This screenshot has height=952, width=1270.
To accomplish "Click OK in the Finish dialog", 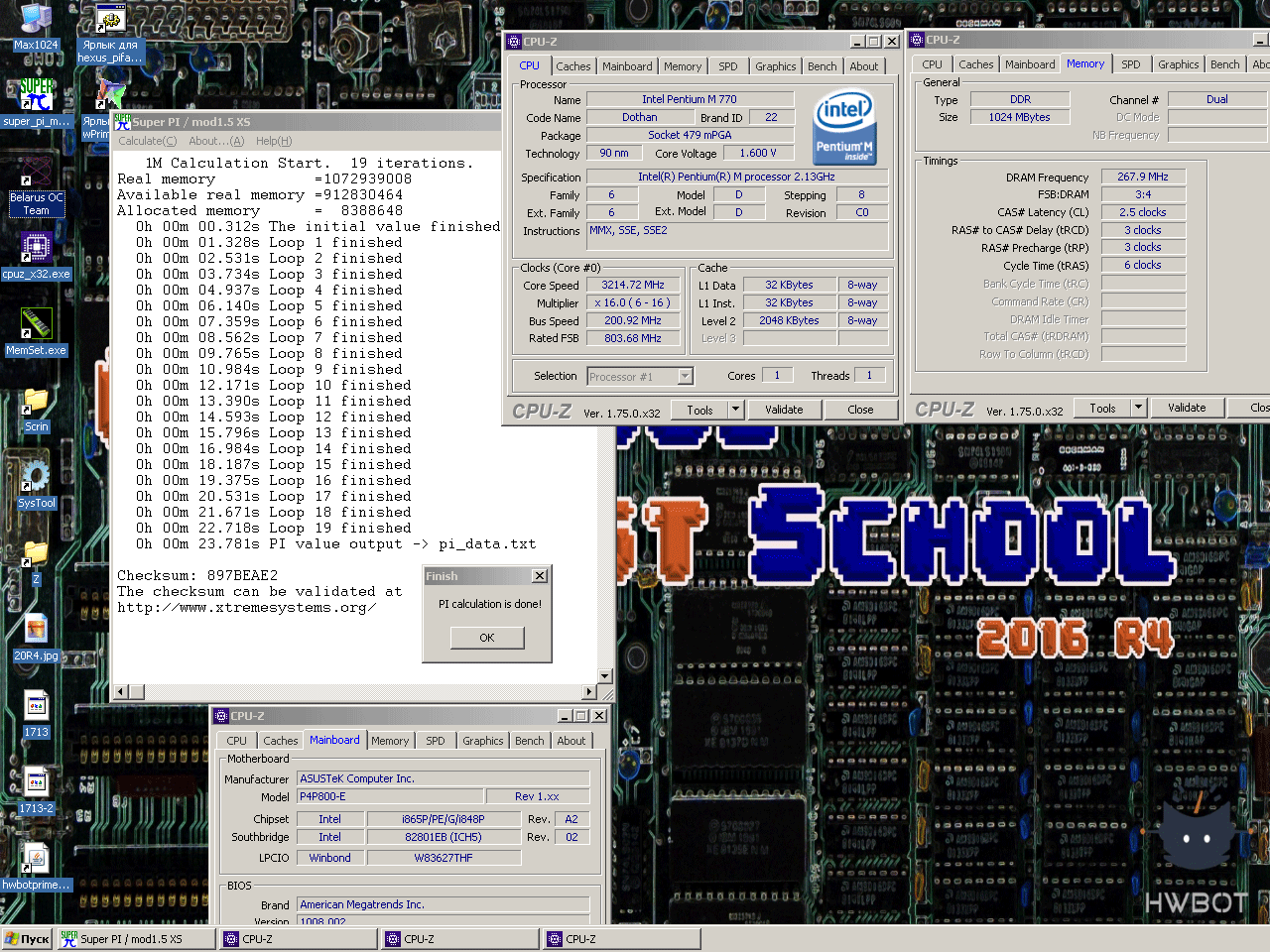I will pyautogui.click(x=487, y=638).
